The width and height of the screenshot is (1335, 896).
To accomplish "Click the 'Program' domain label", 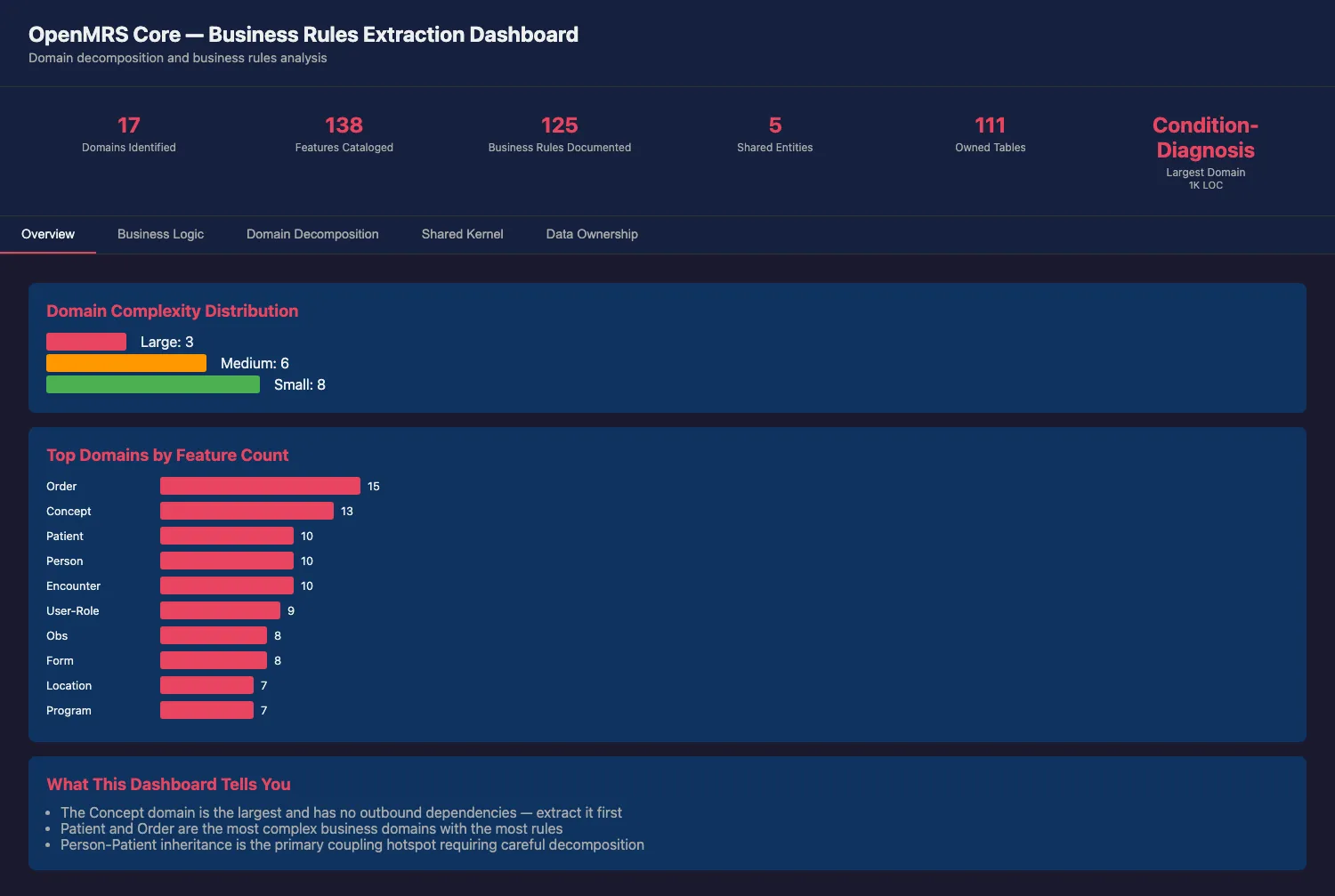I will (69, 710).
